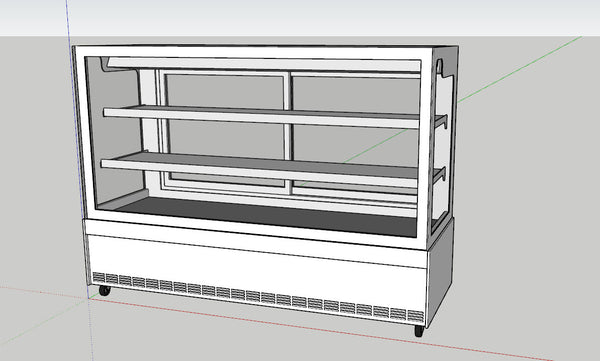Select the top light canopy inside the case
The image size is (600, 361).
(x=264, y=64)
